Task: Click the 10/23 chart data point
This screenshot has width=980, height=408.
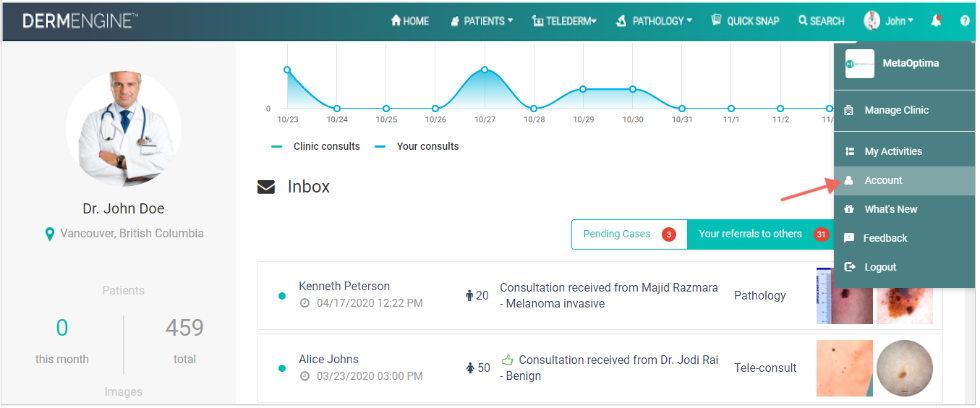Action: (x=287, y=69)
